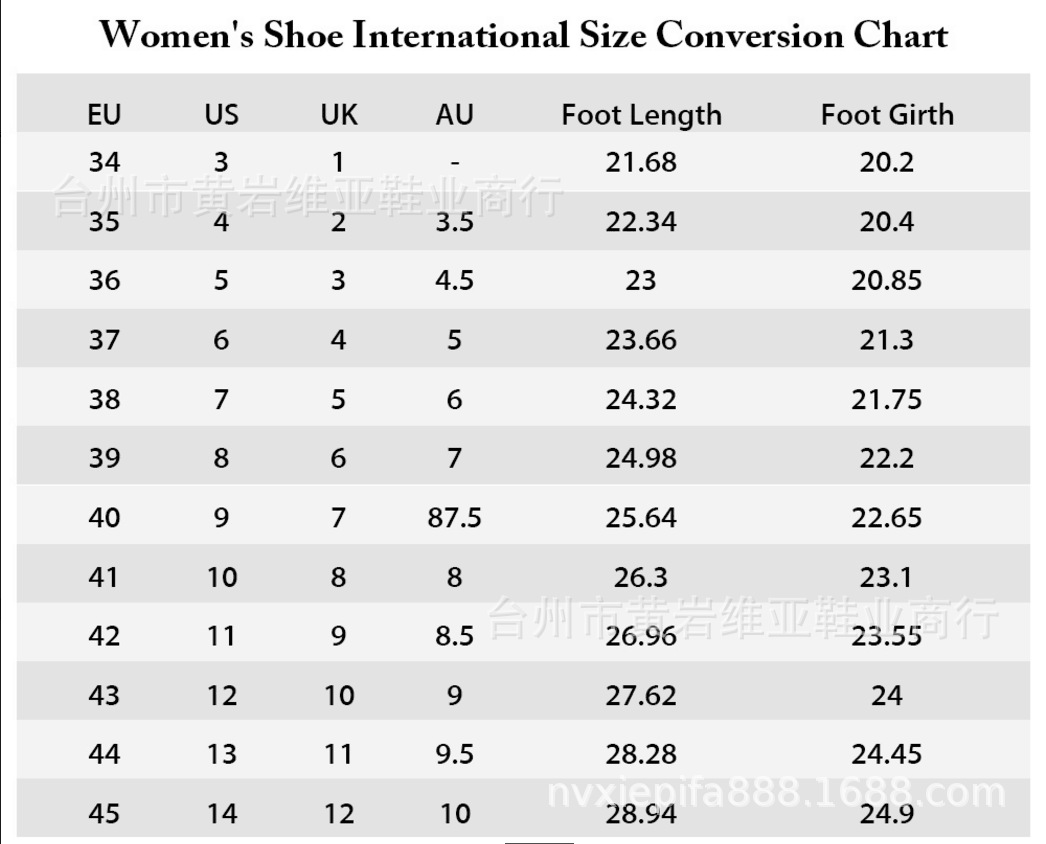Click the Foot Length column header
The width and height of the screenshot is (1046, 844).
[x=641, y=115]
